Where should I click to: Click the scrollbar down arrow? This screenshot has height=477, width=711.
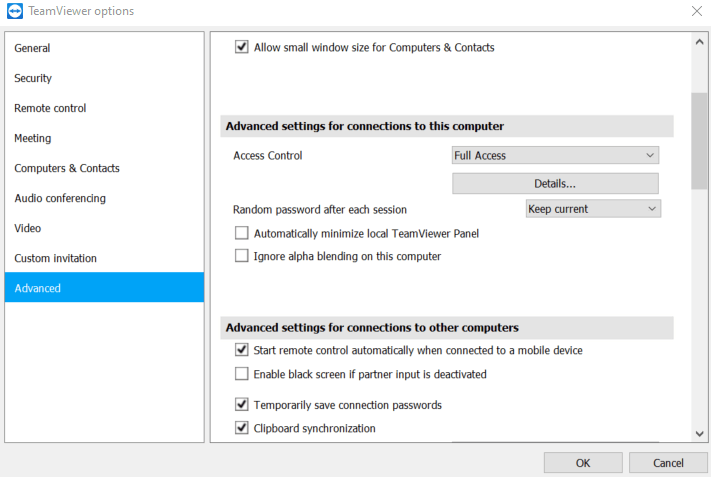pyautogui.click(x=699, y=434)
